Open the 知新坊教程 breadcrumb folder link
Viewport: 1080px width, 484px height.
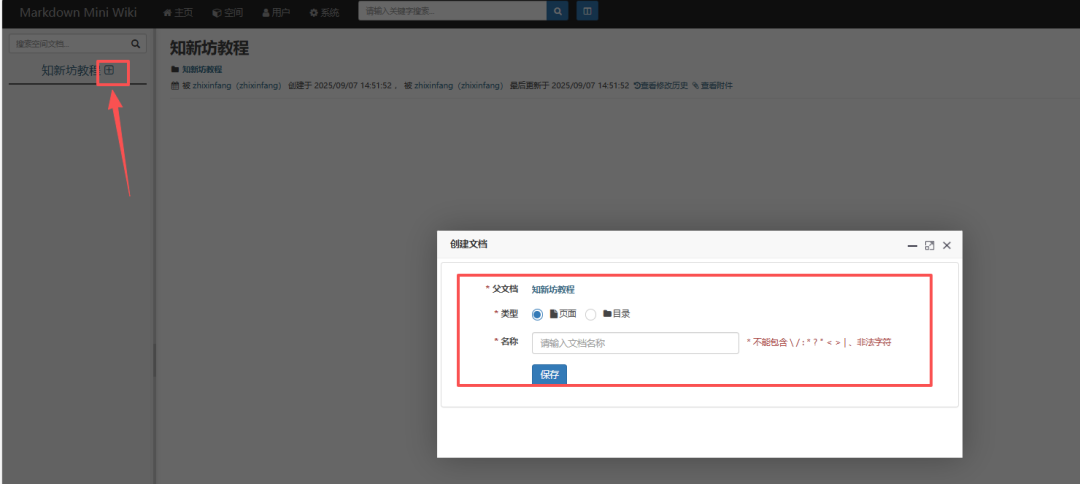pos(202,70)
